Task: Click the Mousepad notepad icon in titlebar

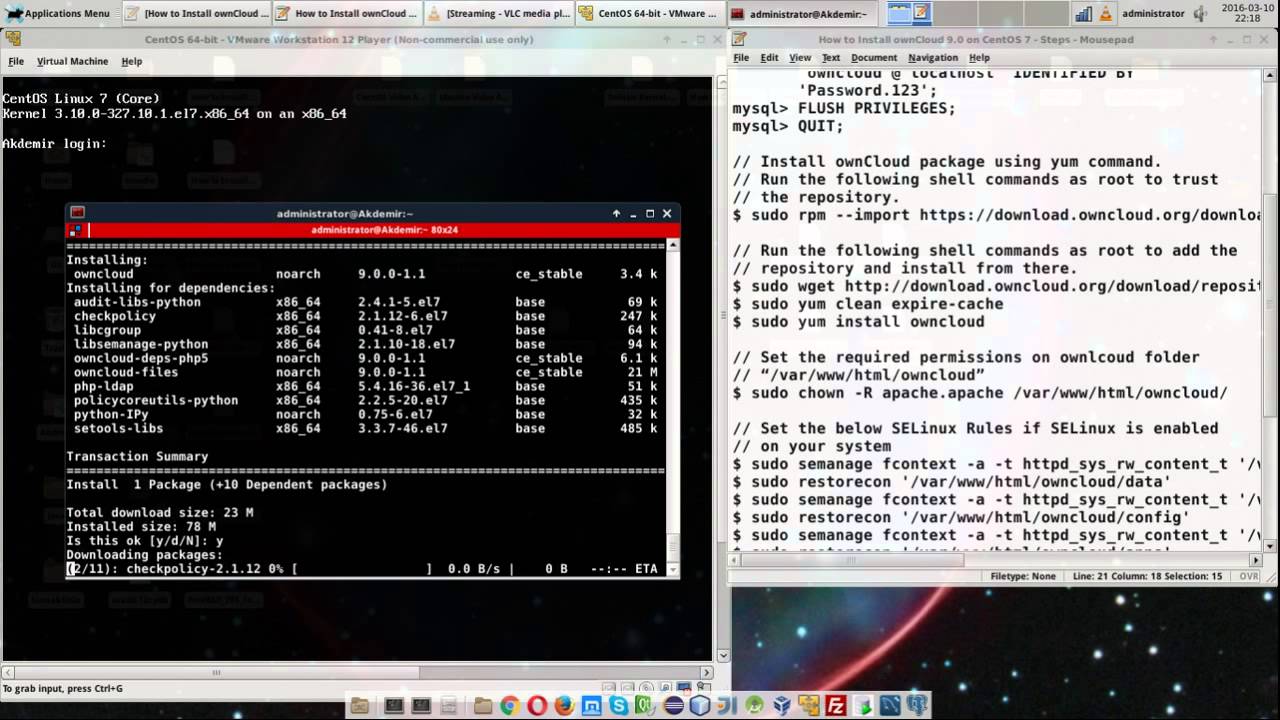Action: pyautogui.click(x=739, y=39)
